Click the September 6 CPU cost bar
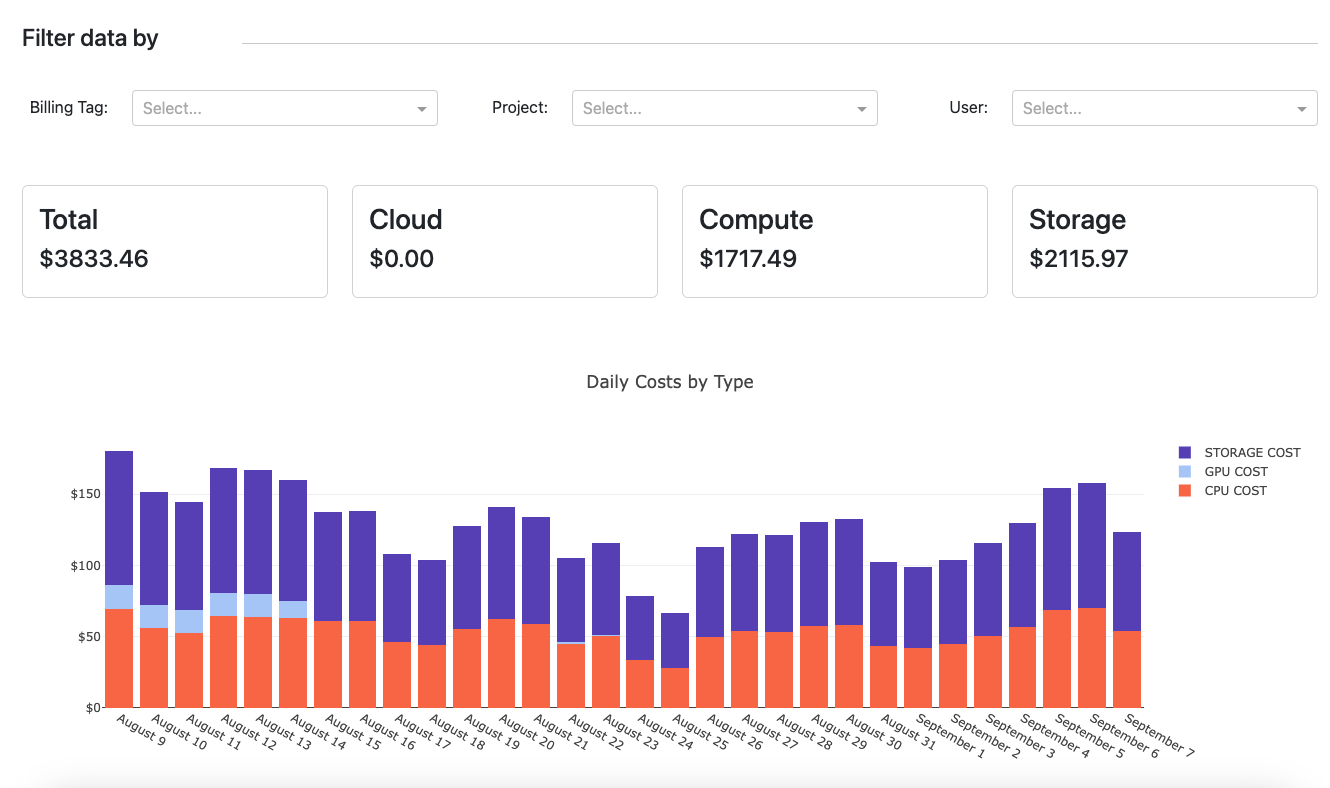This screenshot has width=1330, height=788. pyautogui.click(x=1092, y=658)
